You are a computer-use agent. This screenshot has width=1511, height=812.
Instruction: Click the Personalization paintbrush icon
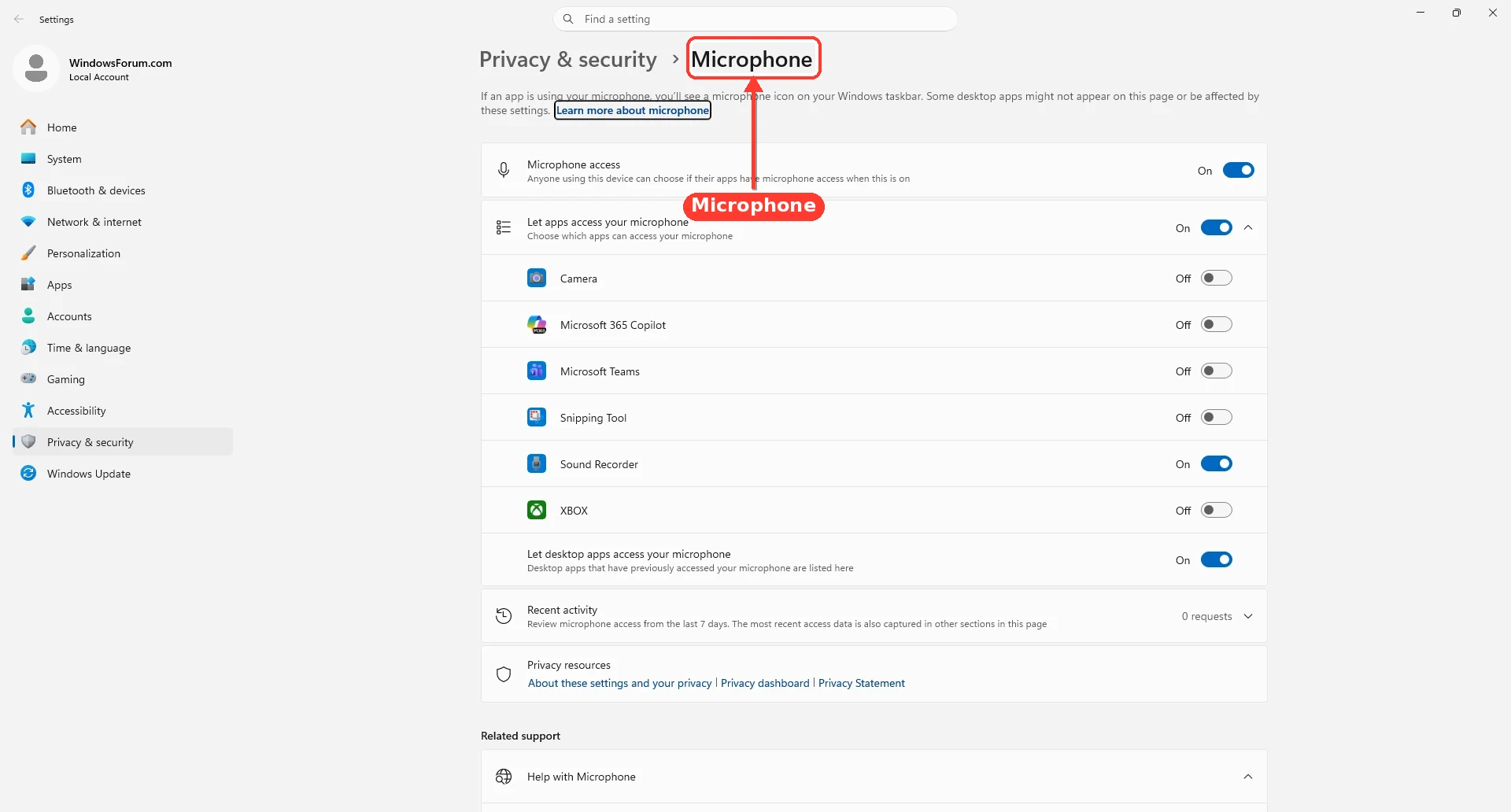(28, 253)
